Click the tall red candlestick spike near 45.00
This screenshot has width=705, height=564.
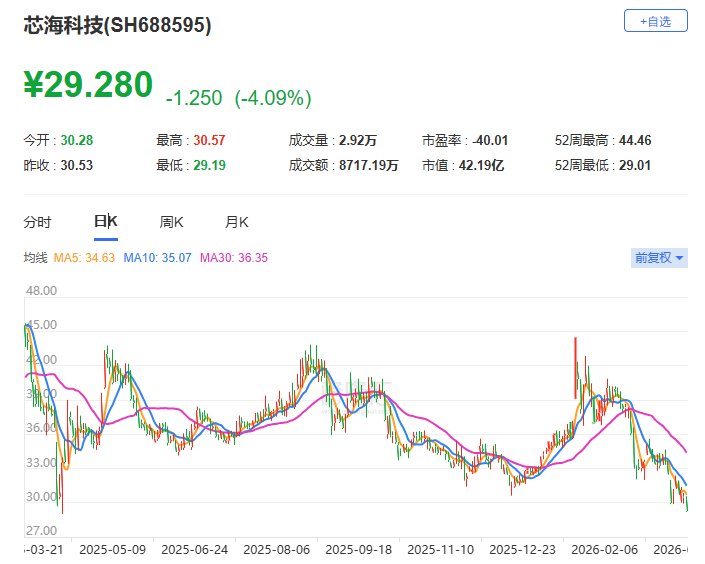point(574,365)
